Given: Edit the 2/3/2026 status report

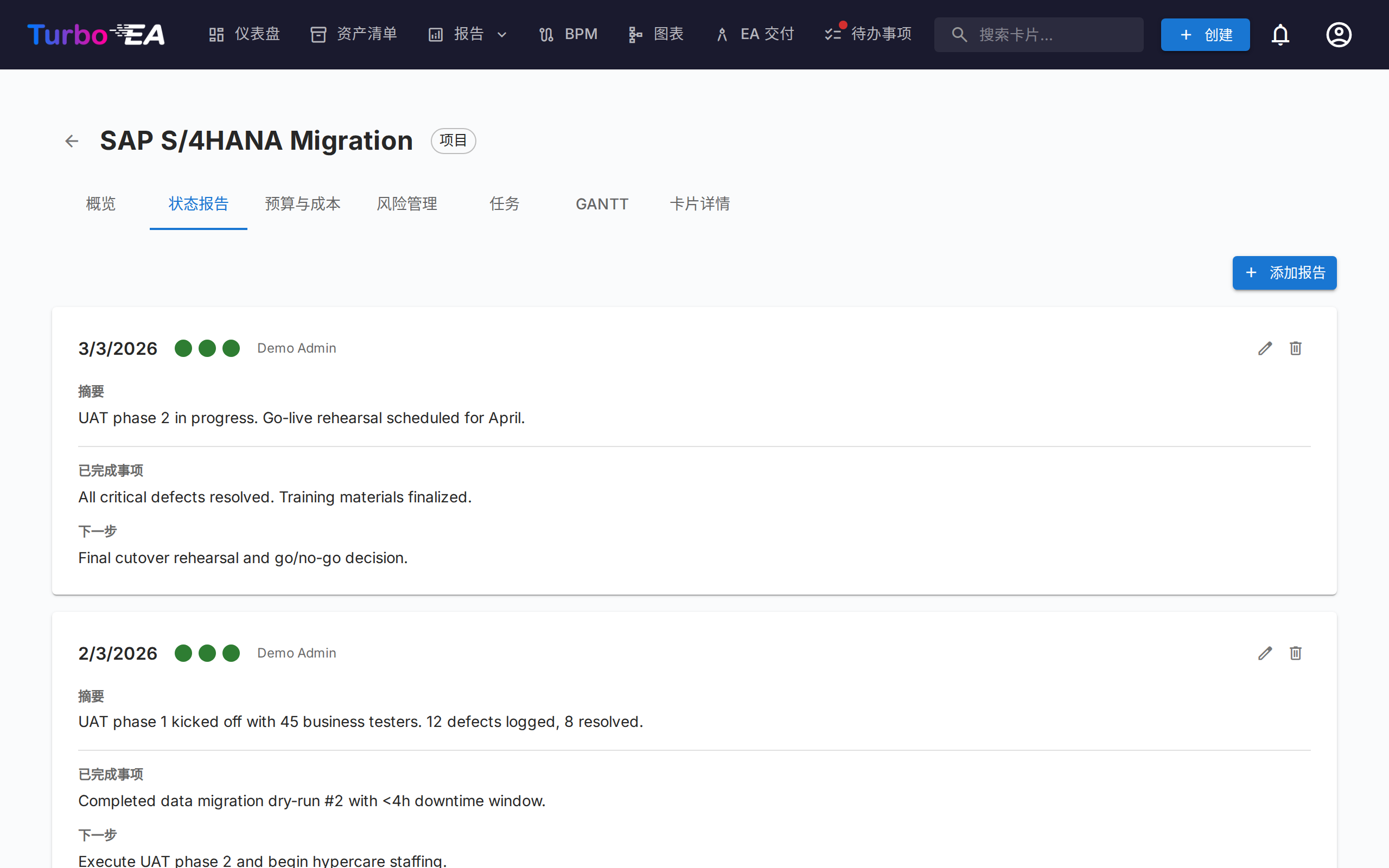Looking at the screenshot, I should (1265, 653).
